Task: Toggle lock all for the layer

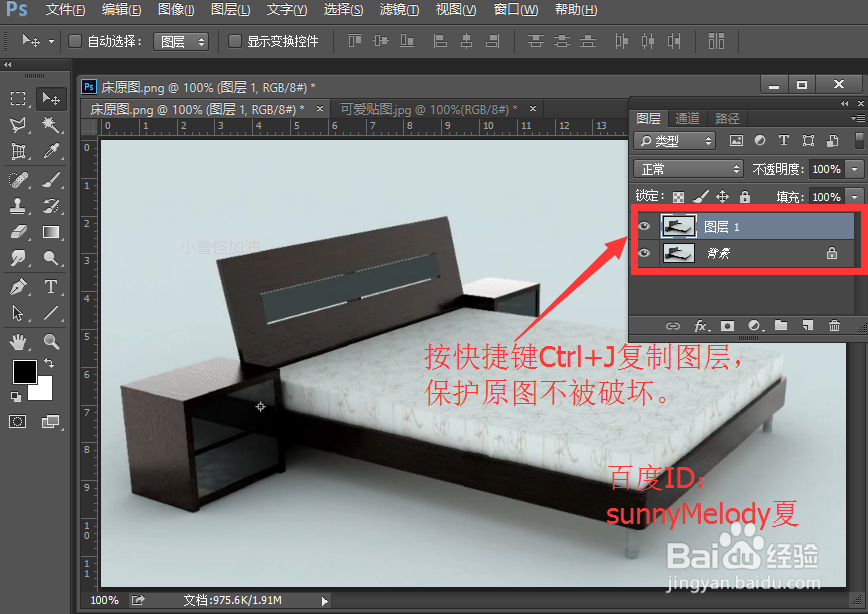Action: point(745,197)
